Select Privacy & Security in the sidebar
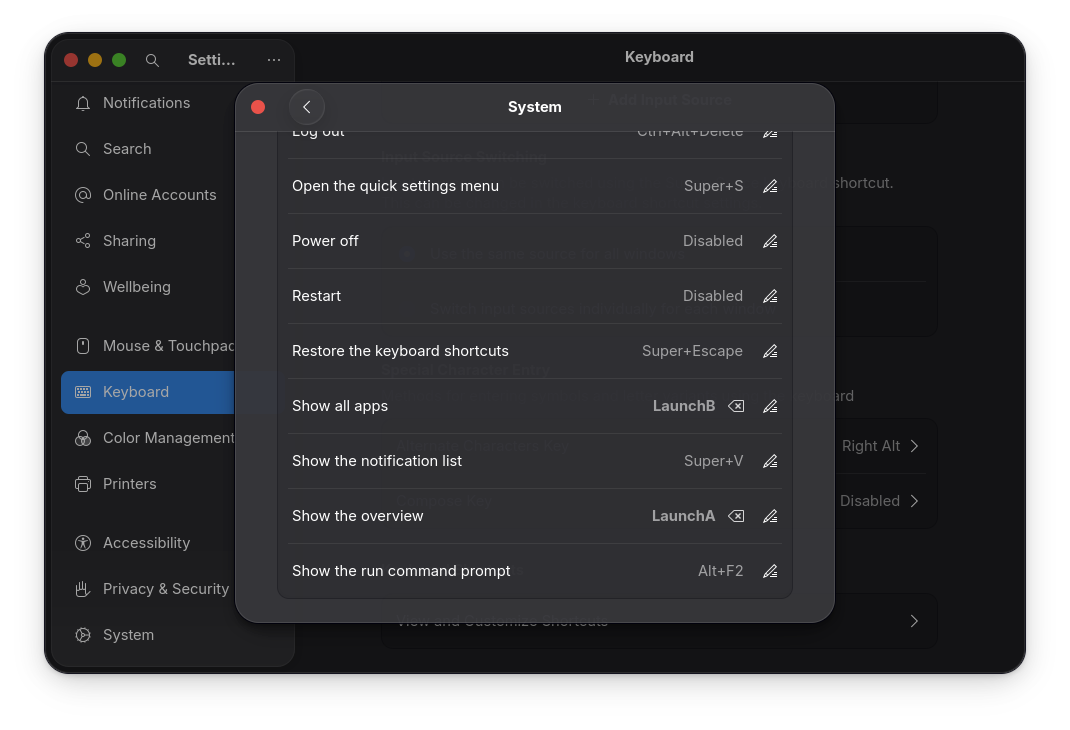Image resolution: width=1070 pixels, height=730 pixels. 82,589
